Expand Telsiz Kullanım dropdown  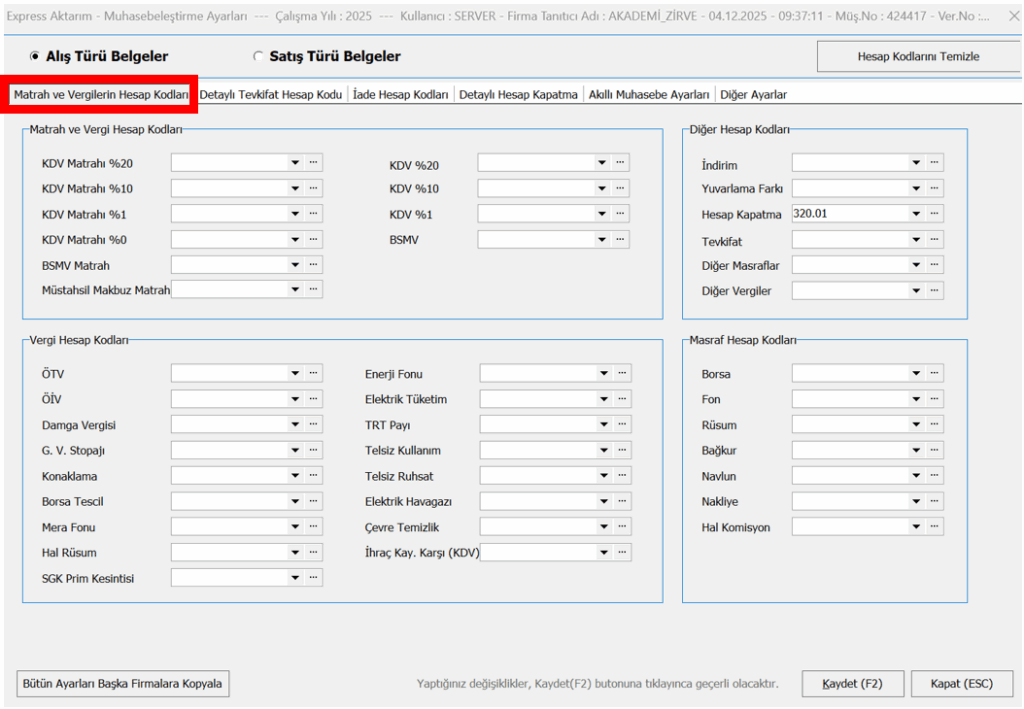tap(604, 450)
